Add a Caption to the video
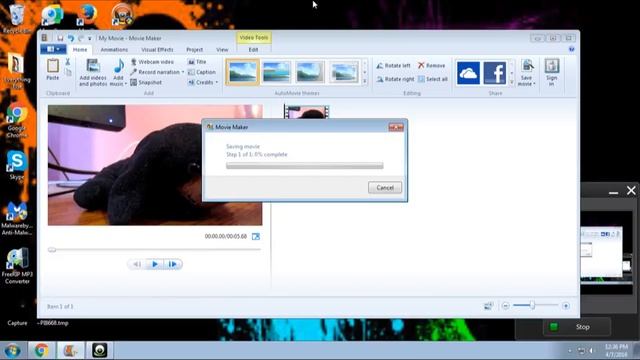 (x=202, y=72)
